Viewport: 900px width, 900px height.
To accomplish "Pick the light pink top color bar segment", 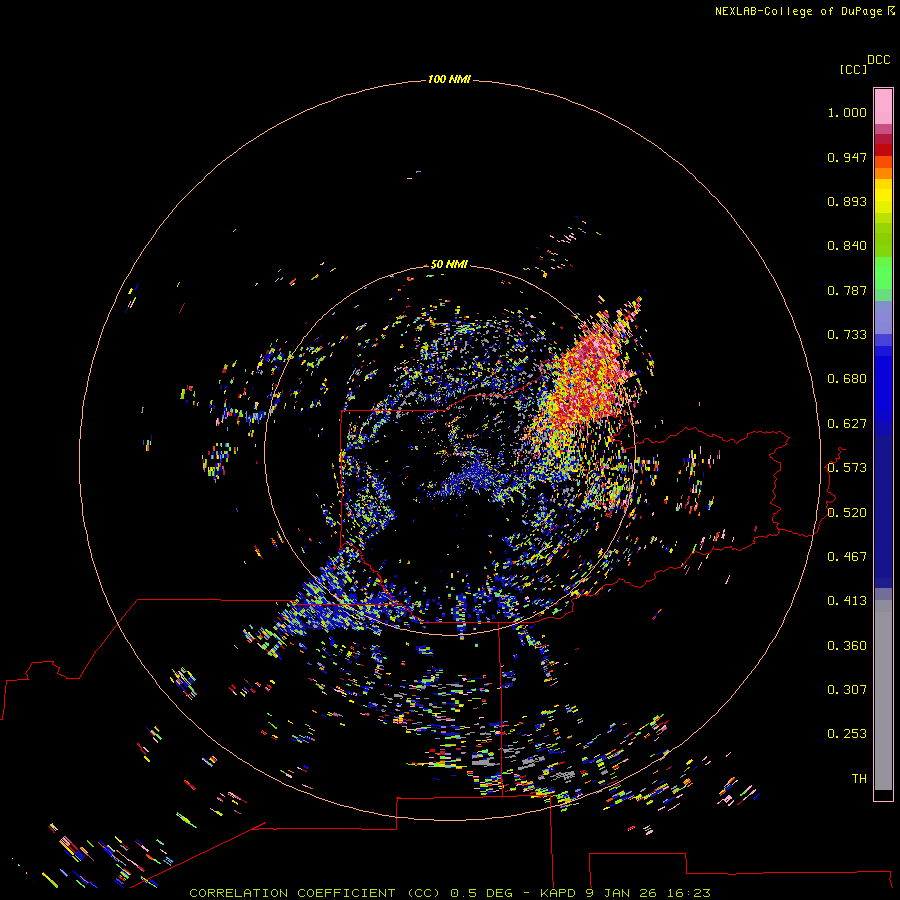I will pos(883,107).
